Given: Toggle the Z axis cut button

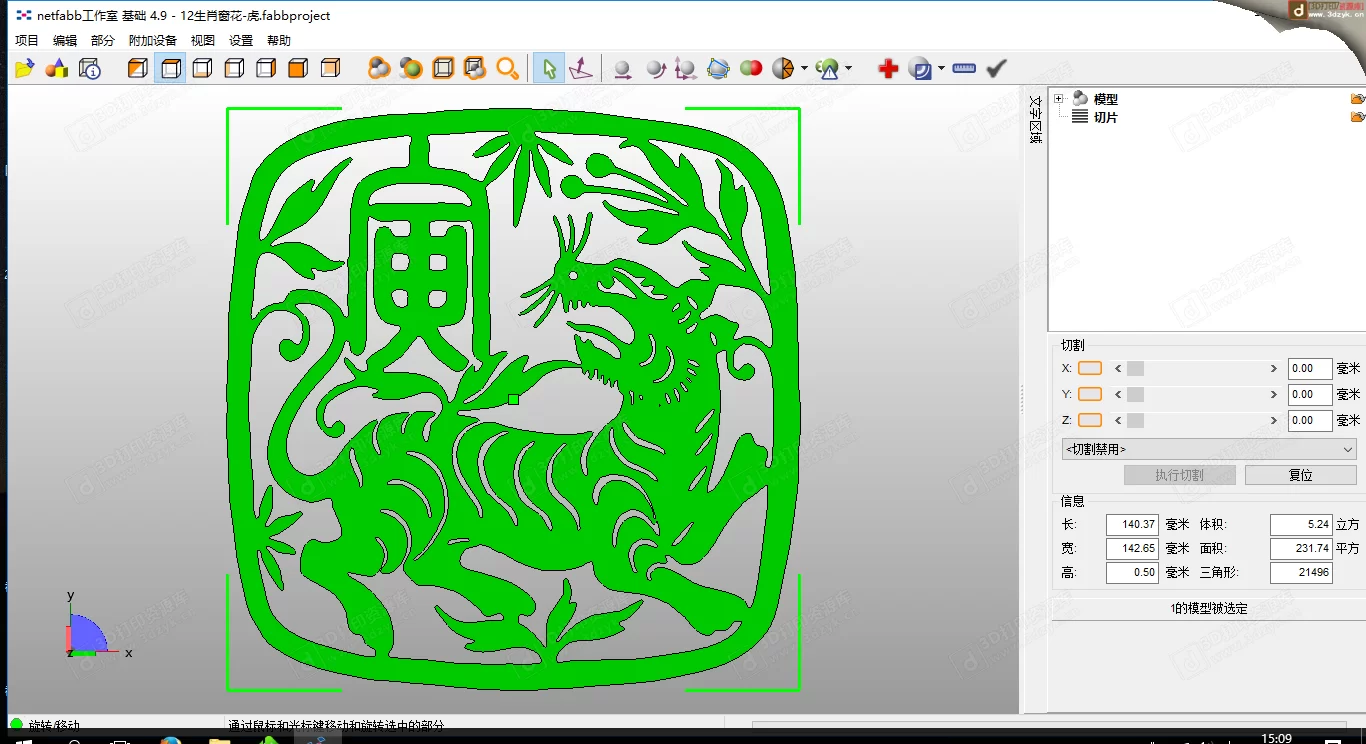Looking at the screenshot, I should click(1090, 420).
